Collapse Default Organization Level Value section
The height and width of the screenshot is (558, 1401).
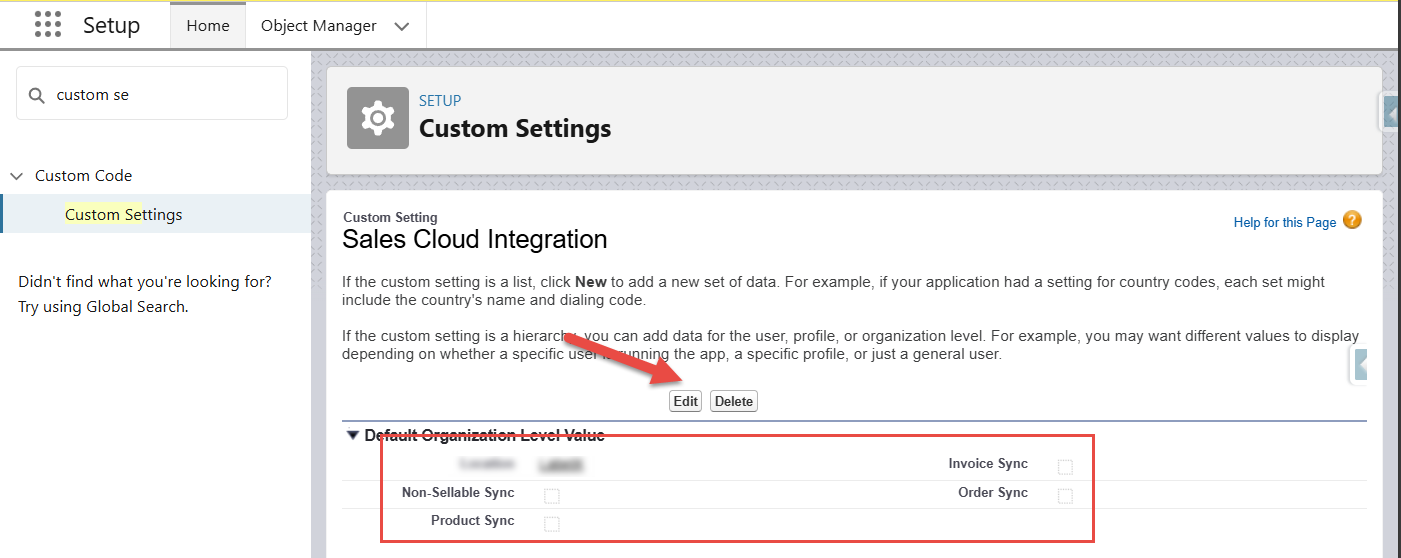click(x=352, y=436)
